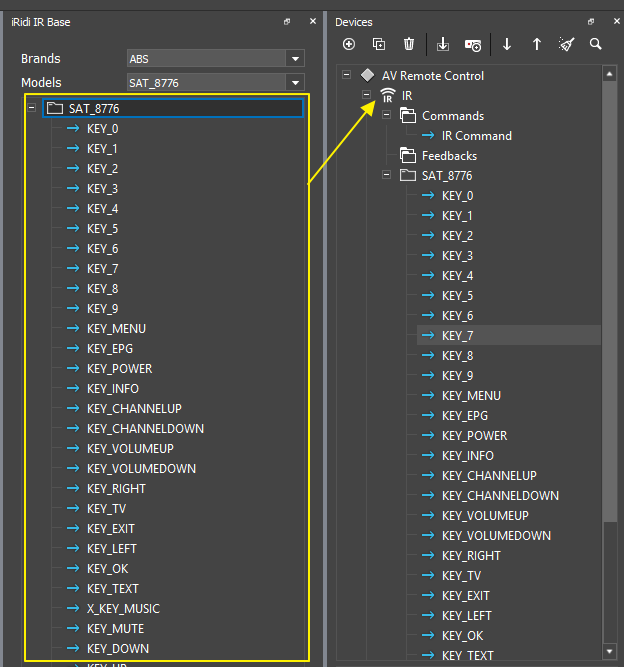
Task: Move item down with arrow icon
Action: tap(507, 44)
